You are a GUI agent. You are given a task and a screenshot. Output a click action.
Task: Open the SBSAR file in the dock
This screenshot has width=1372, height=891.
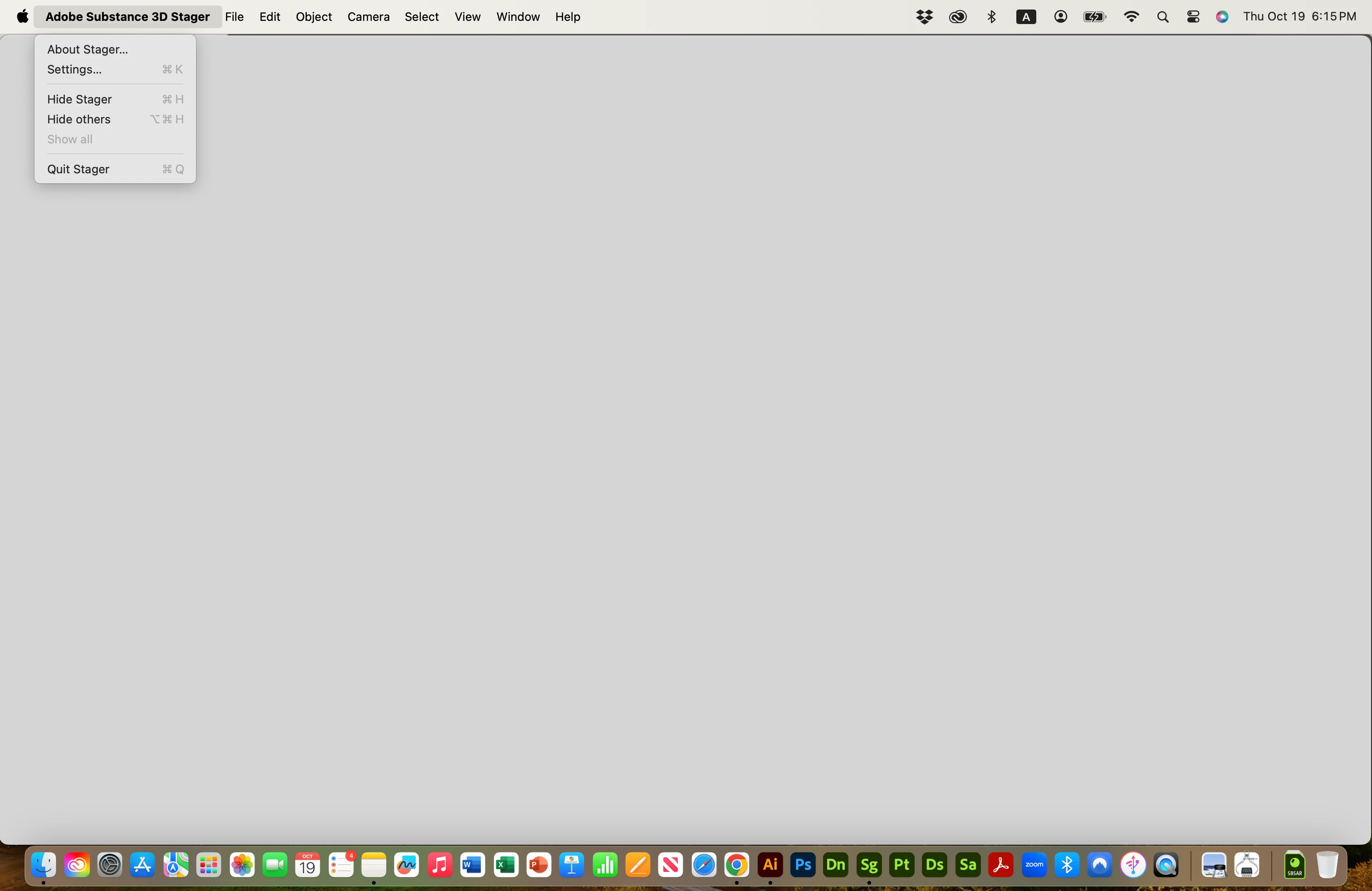click(x=1295, y=865)
